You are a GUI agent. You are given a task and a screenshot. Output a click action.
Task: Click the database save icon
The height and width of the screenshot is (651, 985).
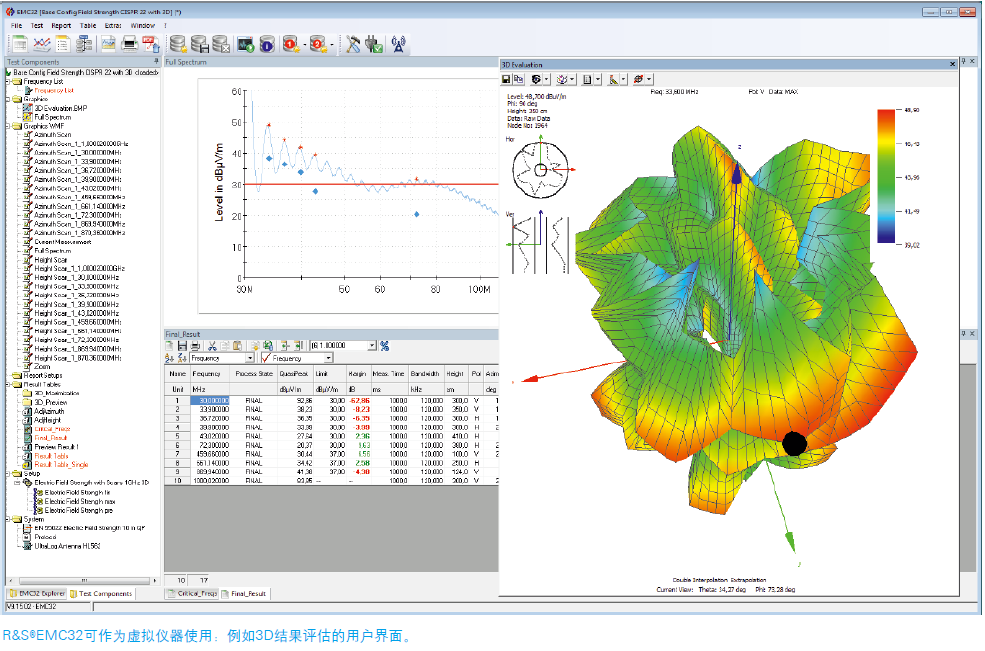[200, 44]
